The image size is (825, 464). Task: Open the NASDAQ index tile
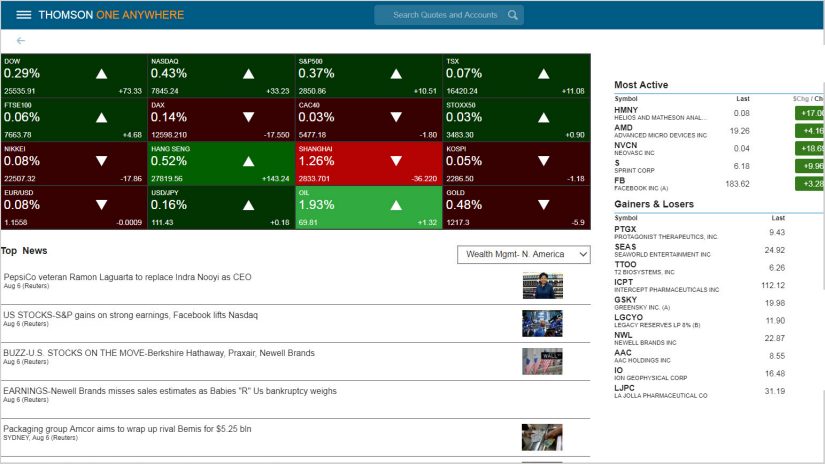(x=221, y=75)
